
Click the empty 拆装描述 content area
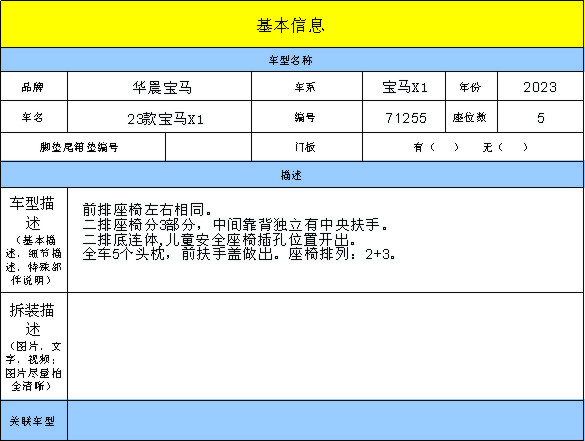325,346
